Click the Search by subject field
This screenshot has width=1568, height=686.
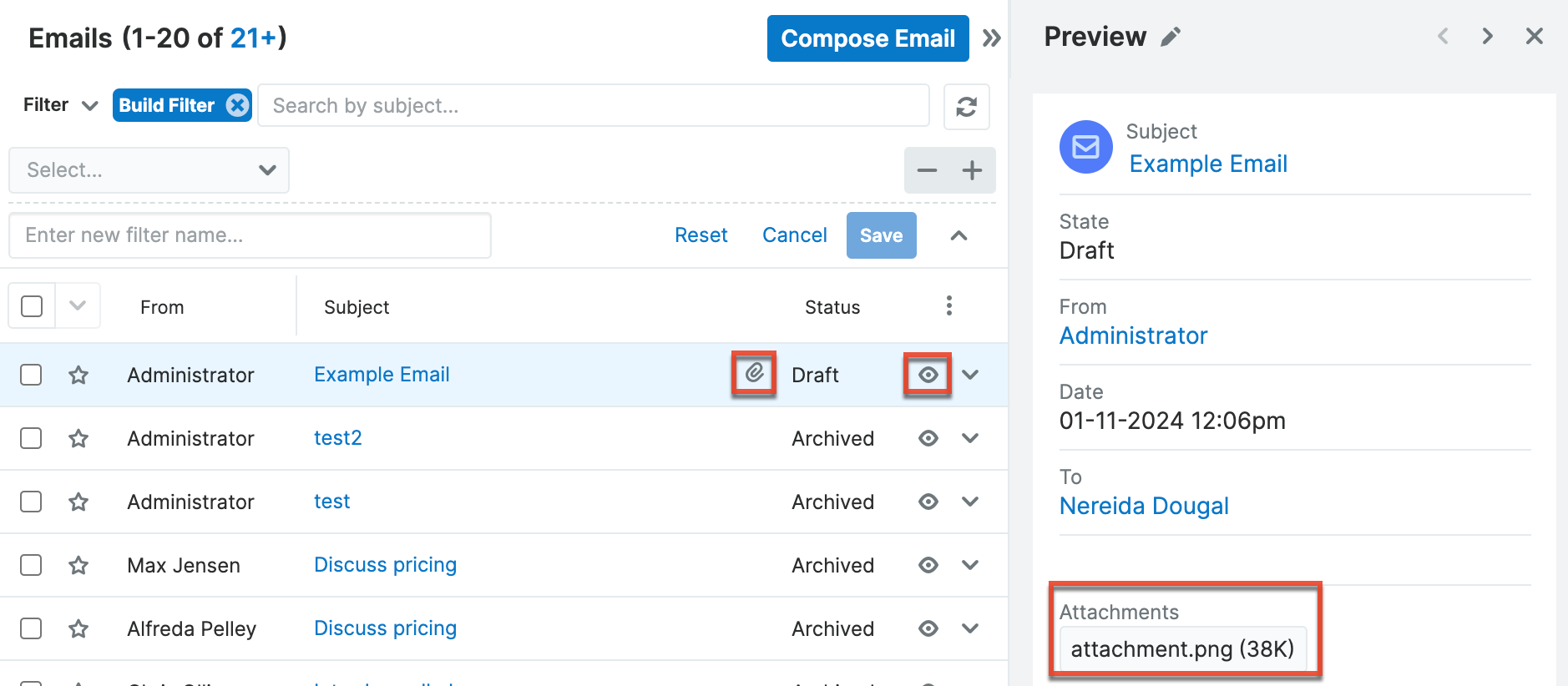[593, 106]
